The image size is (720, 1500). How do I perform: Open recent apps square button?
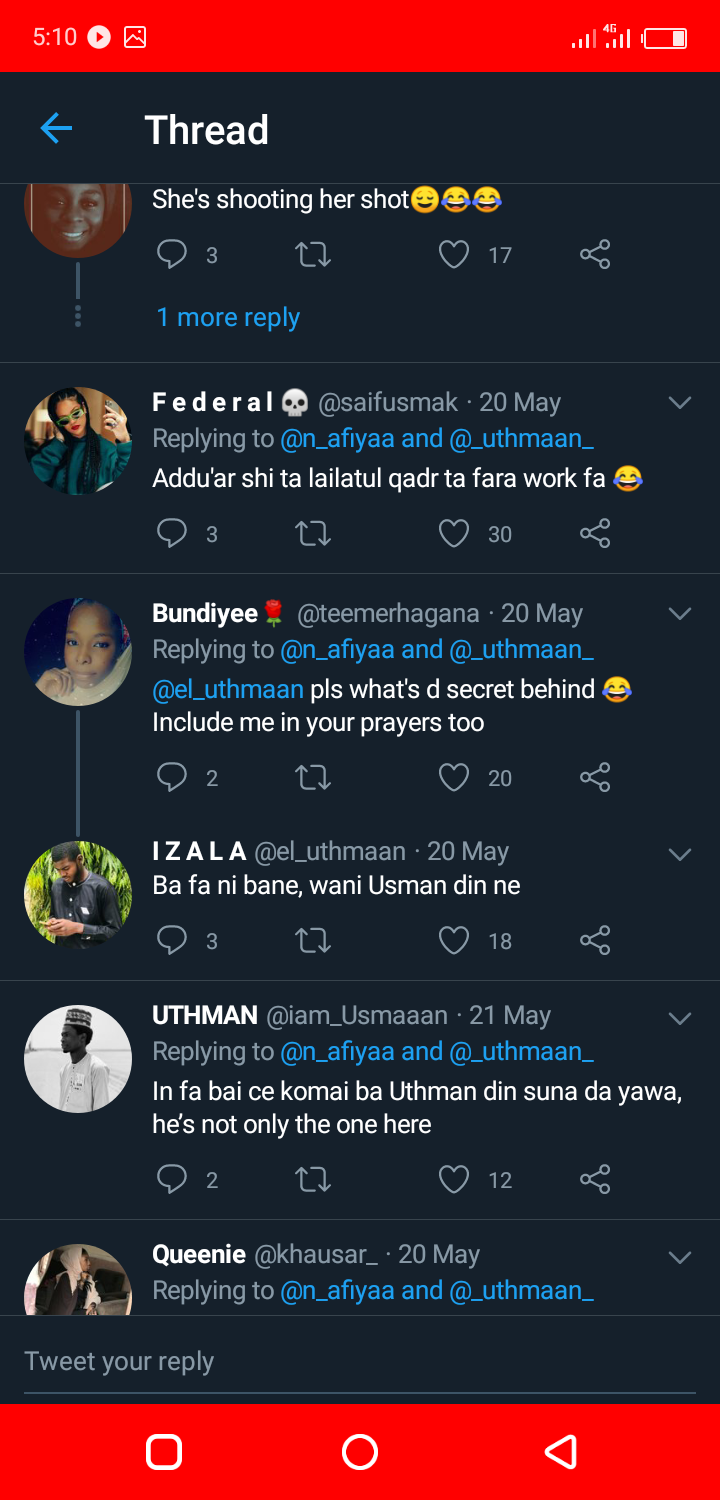point(164,1452)
